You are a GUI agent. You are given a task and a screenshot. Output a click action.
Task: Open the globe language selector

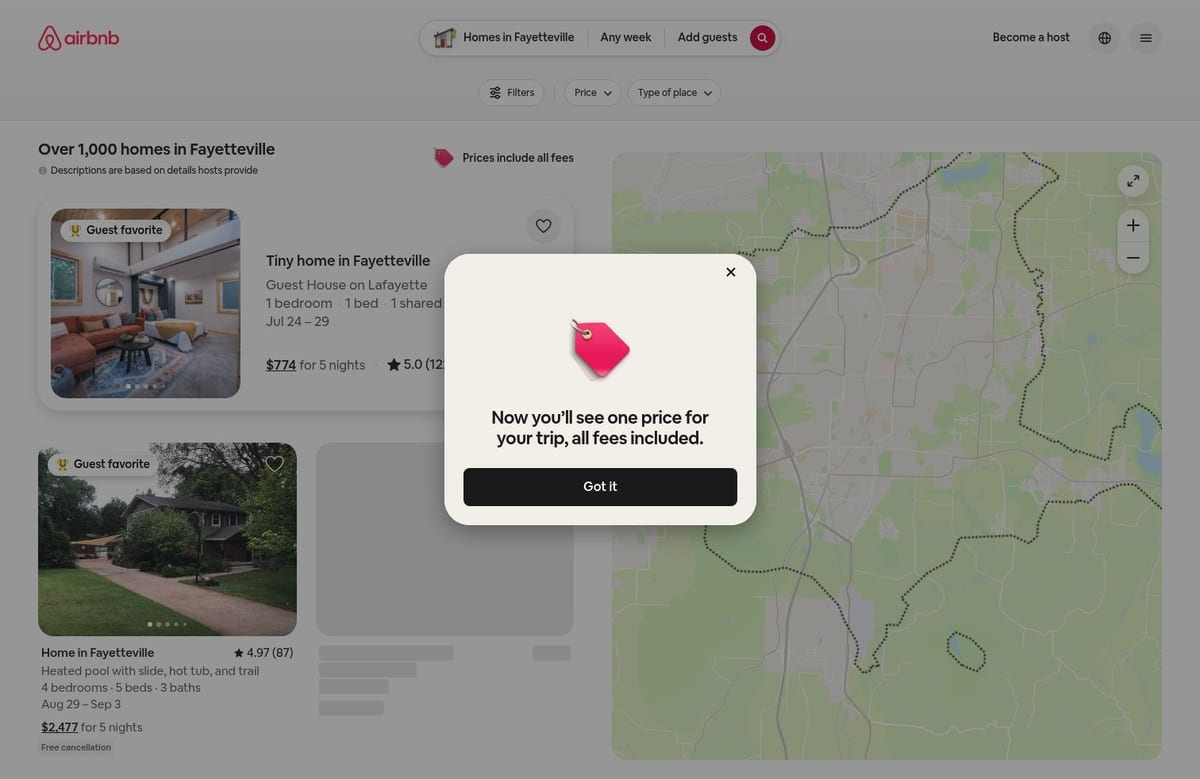1104,38
